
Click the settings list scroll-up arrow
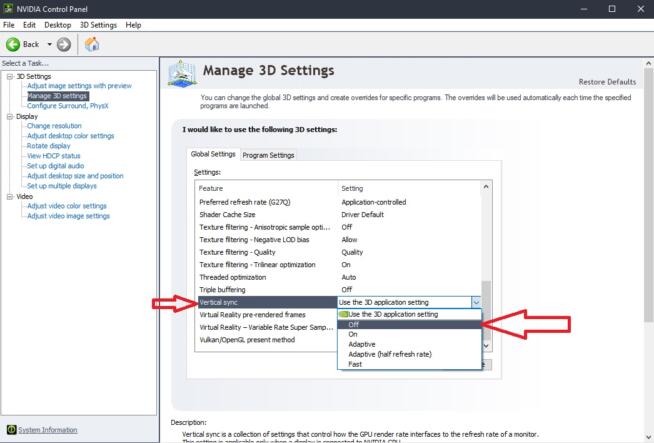click(486, 187)
